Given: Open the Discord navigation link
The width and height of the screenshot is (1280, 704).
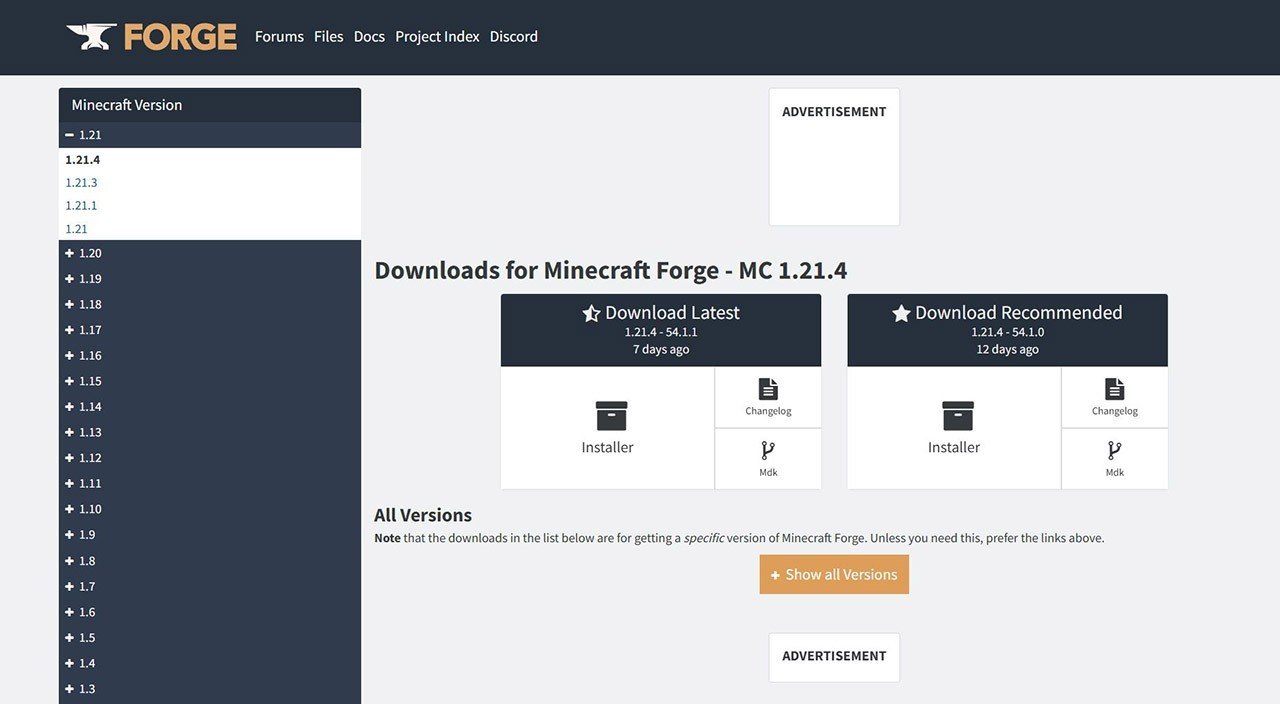Looking at the screenshot, I should [x=514, y=37].
